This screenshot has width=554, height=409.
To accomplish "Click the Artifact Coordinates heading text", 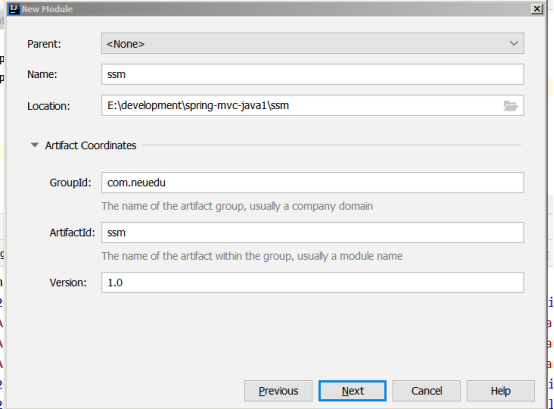I will pos(90,146).
